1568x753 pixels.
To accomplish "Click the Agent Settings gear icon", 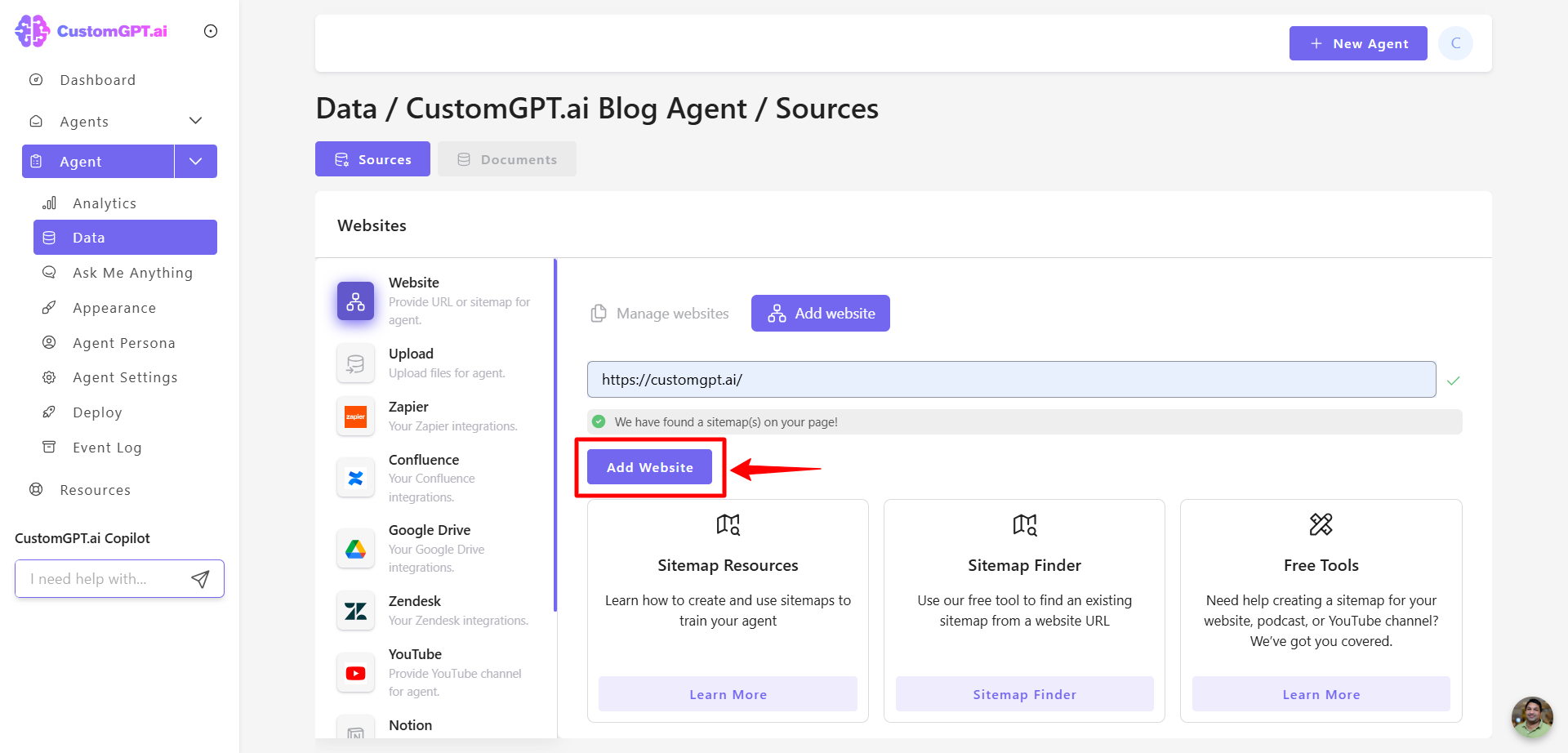I will click(x=49, y=377).
